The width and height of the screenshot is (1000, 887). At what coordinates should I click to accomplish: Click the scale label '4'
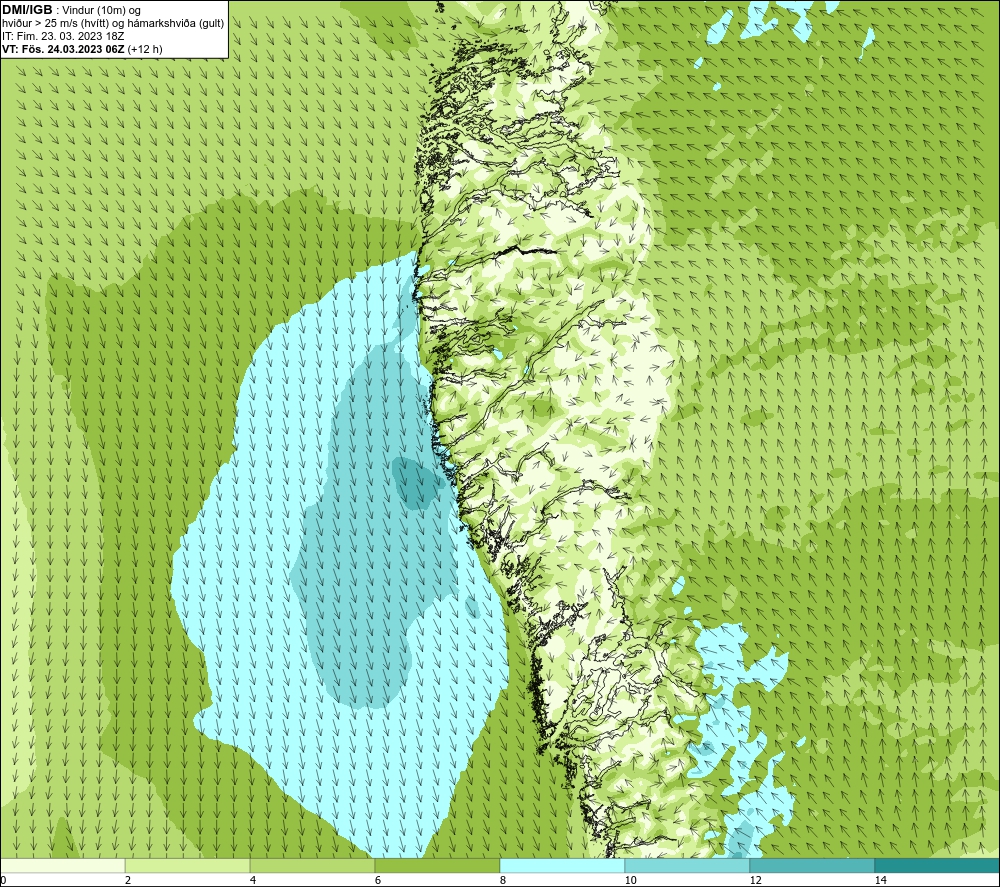point(253,880)
